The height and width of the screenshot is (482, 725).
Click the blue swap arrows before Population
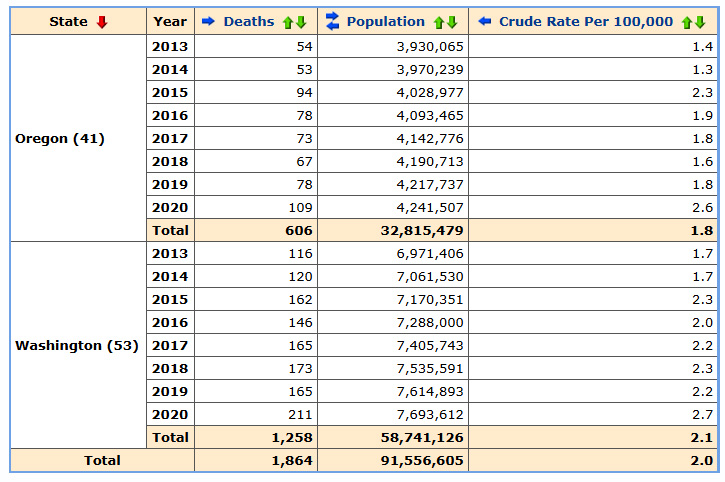pos(333,22)
